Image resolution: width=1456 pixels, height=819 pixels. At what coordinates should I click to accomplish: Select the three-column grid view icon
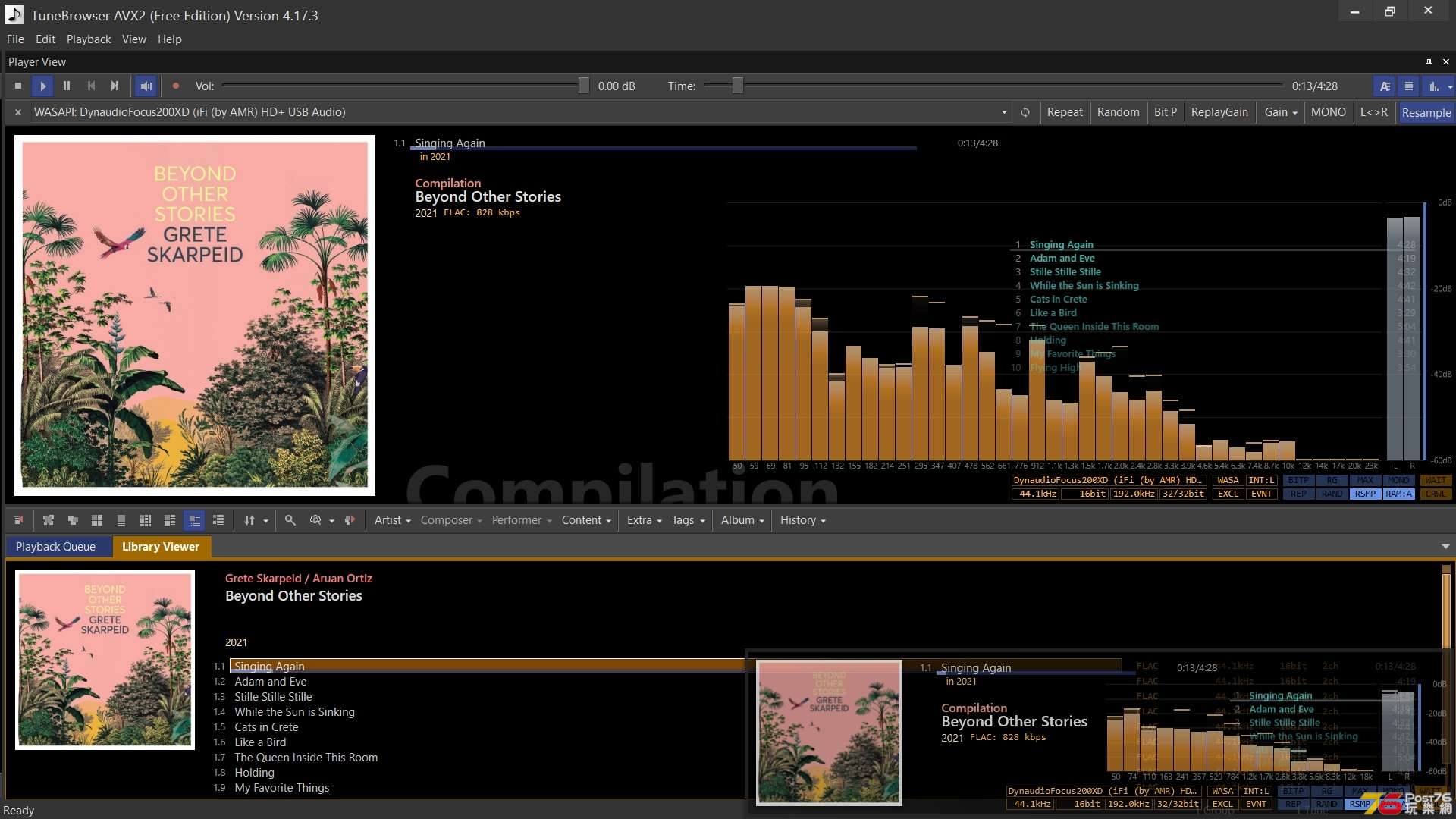click(x=146, y=520)
